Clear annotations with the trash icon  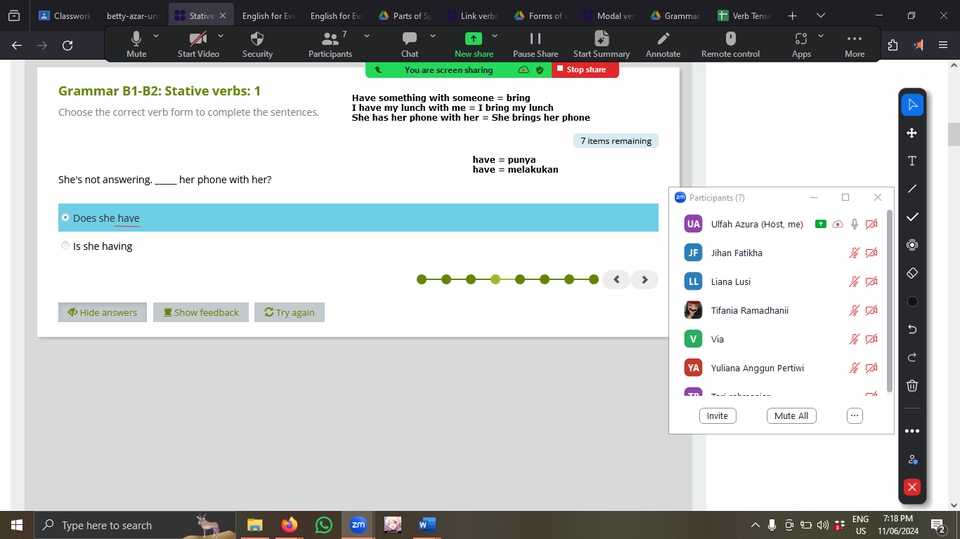click(912, 386)
